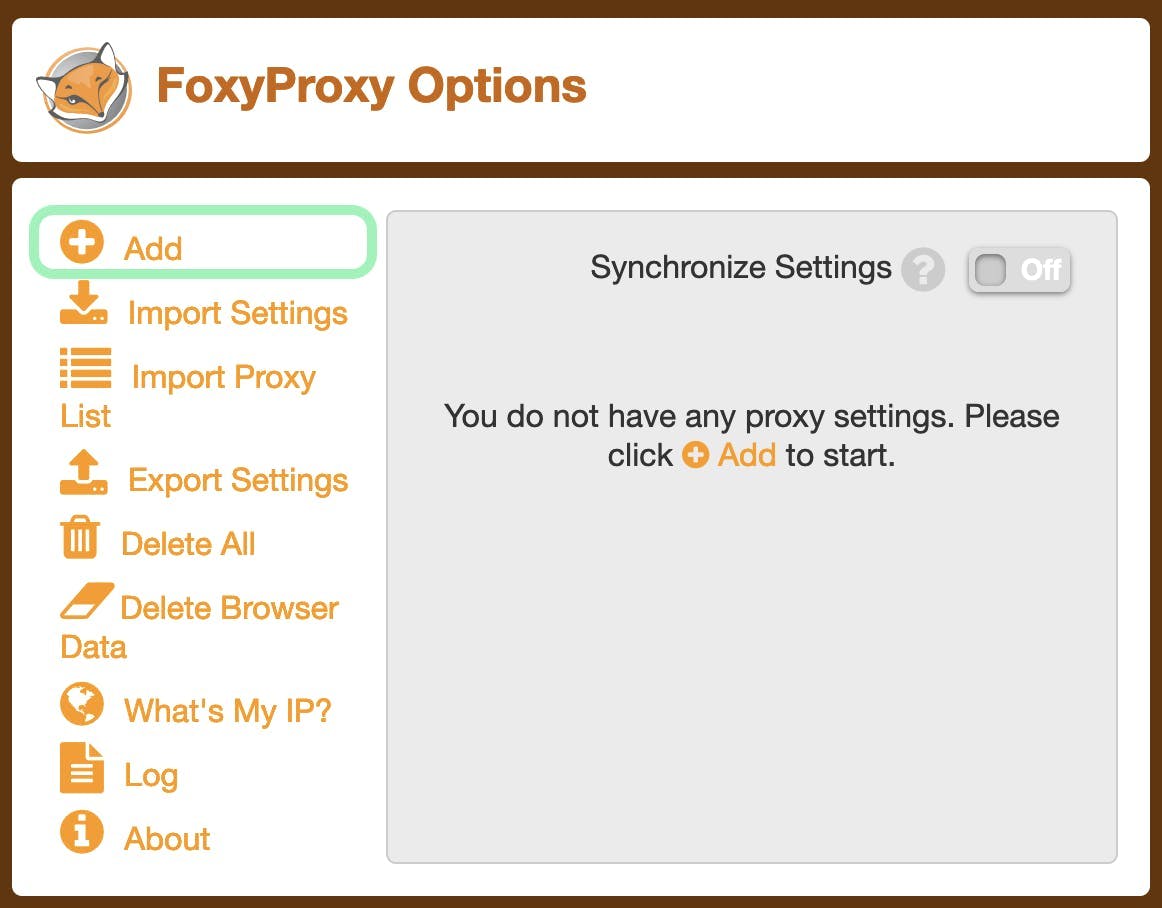Viewport: 1162px width, 908px height.
Task: Click the info icon beside About
Action: pos(82,832)
